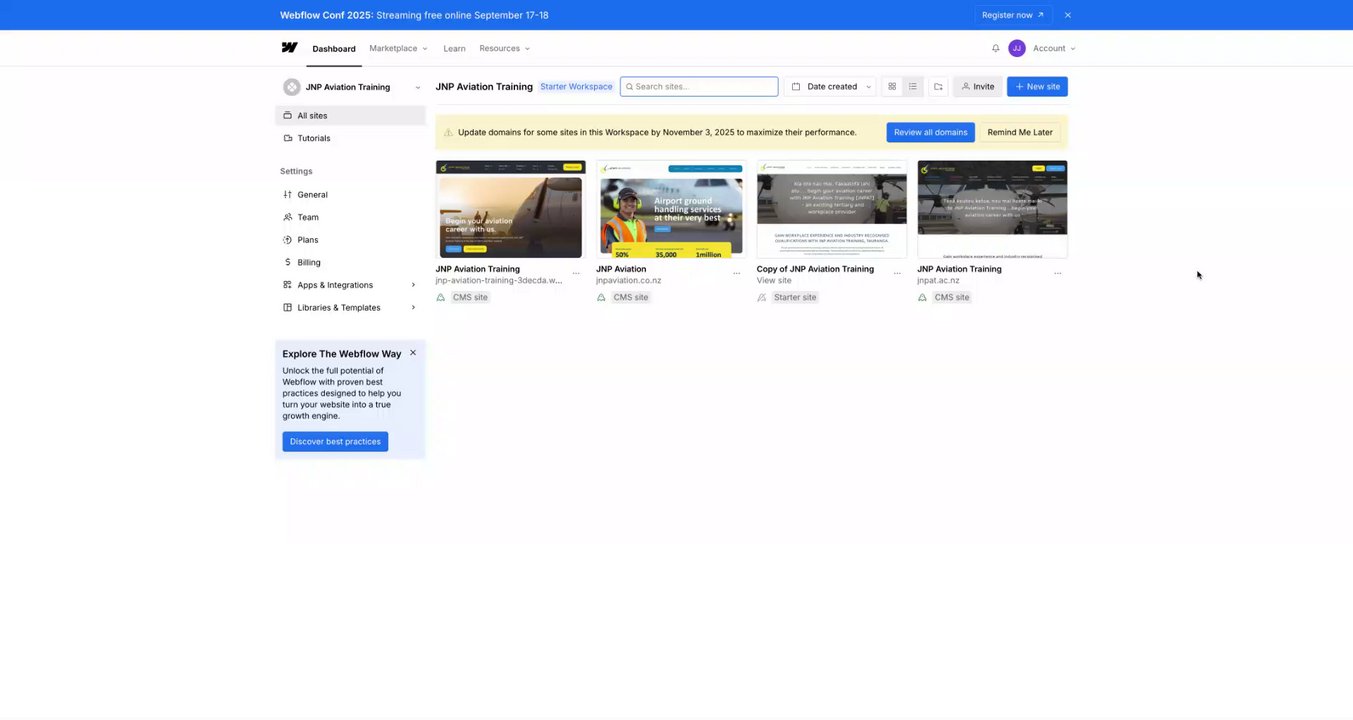Click Discover best practices
The width and height of the screenshot is (1353, 720).
click(335, 442)
